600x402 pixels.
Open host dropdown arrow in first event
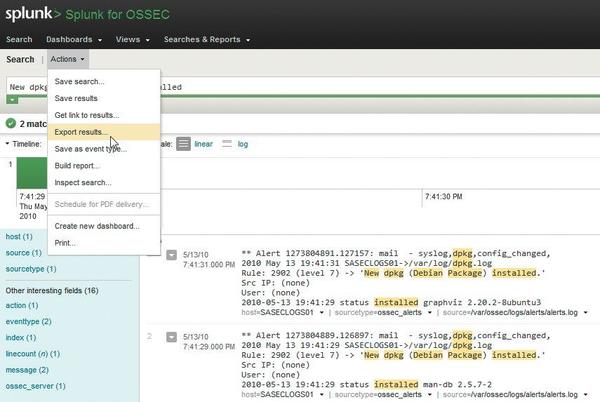pos(321,313)
